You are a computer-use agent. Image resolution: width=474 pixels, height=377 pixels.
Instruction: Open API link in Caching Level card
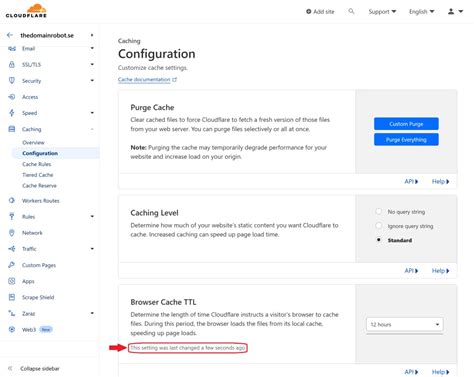click(x=411, y=271)
